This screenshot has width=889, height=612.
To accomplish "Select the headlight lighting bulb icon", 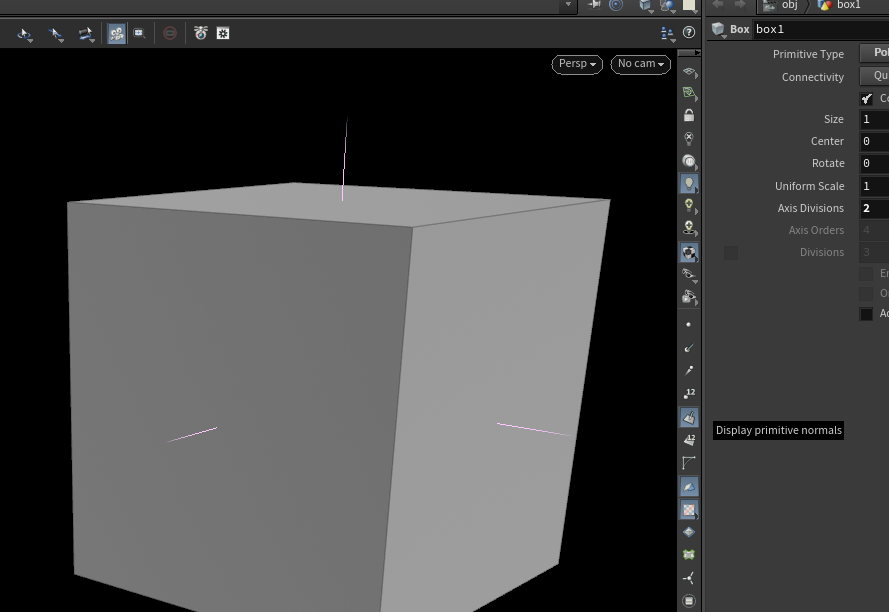I will coord(689,184).
